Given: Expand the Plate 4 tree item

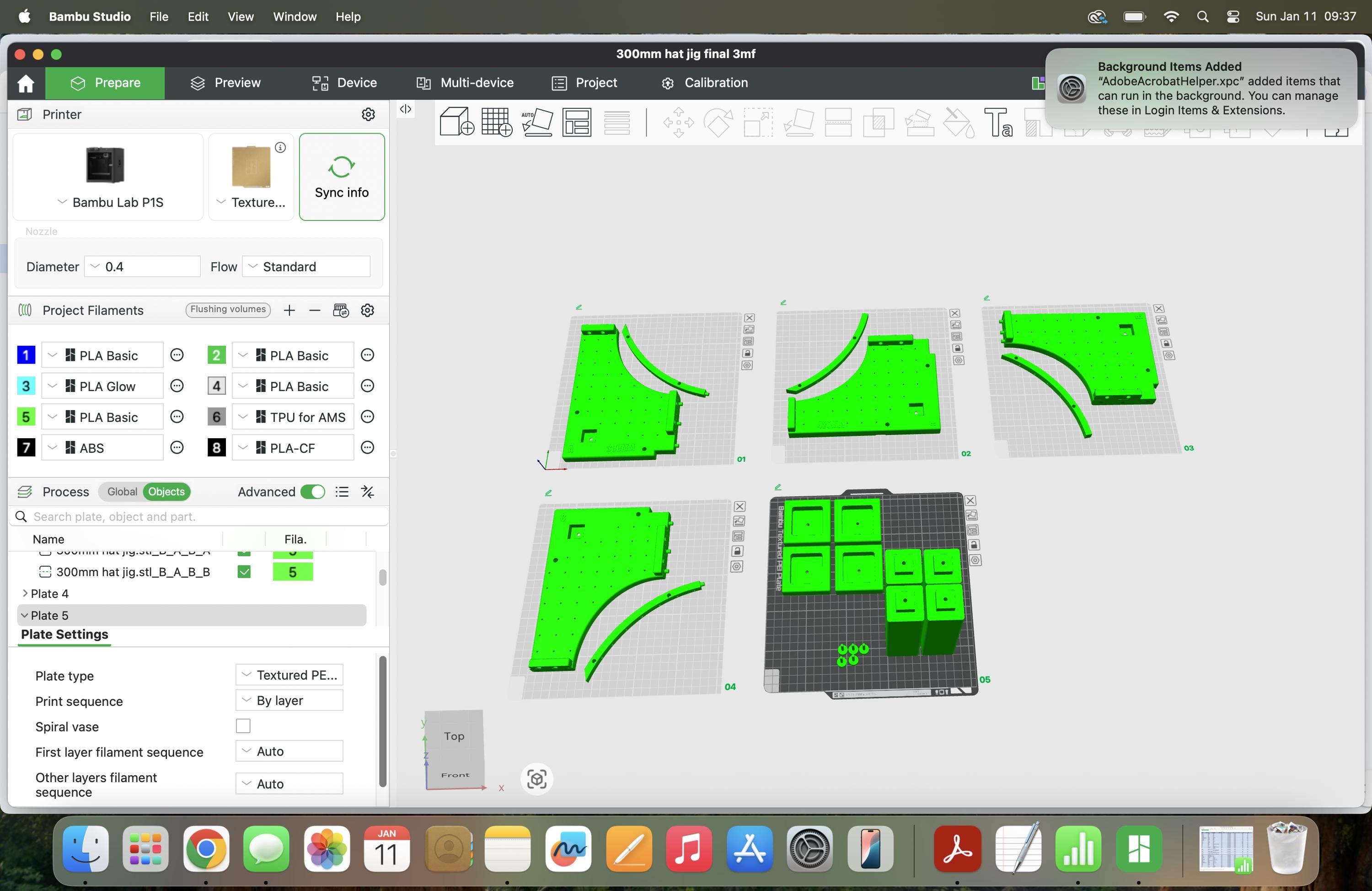Looking at the screenshot, I should tap(25, 593).
